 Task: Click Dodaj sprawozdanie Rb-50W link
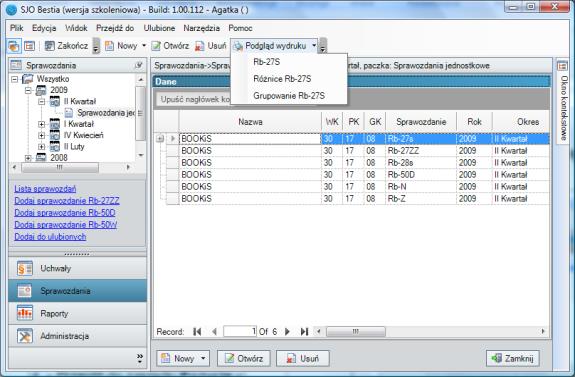coord(65,225)
